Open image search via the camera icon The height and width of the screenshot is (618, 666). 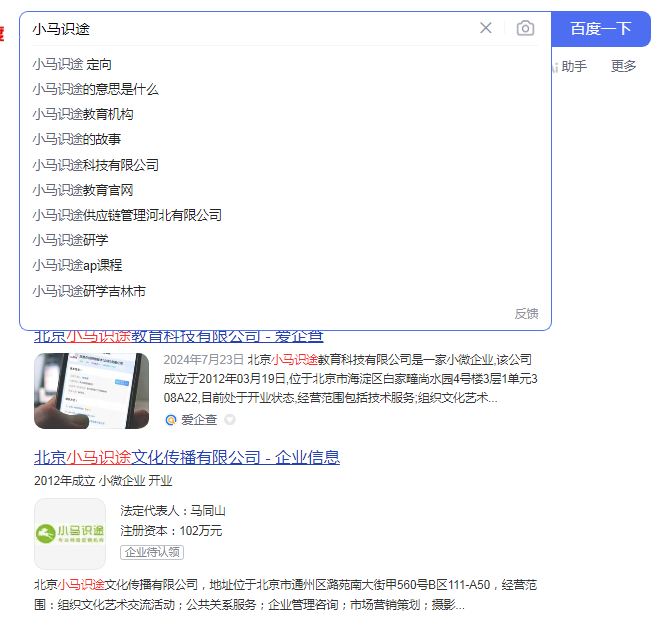[x=525, y=28]
